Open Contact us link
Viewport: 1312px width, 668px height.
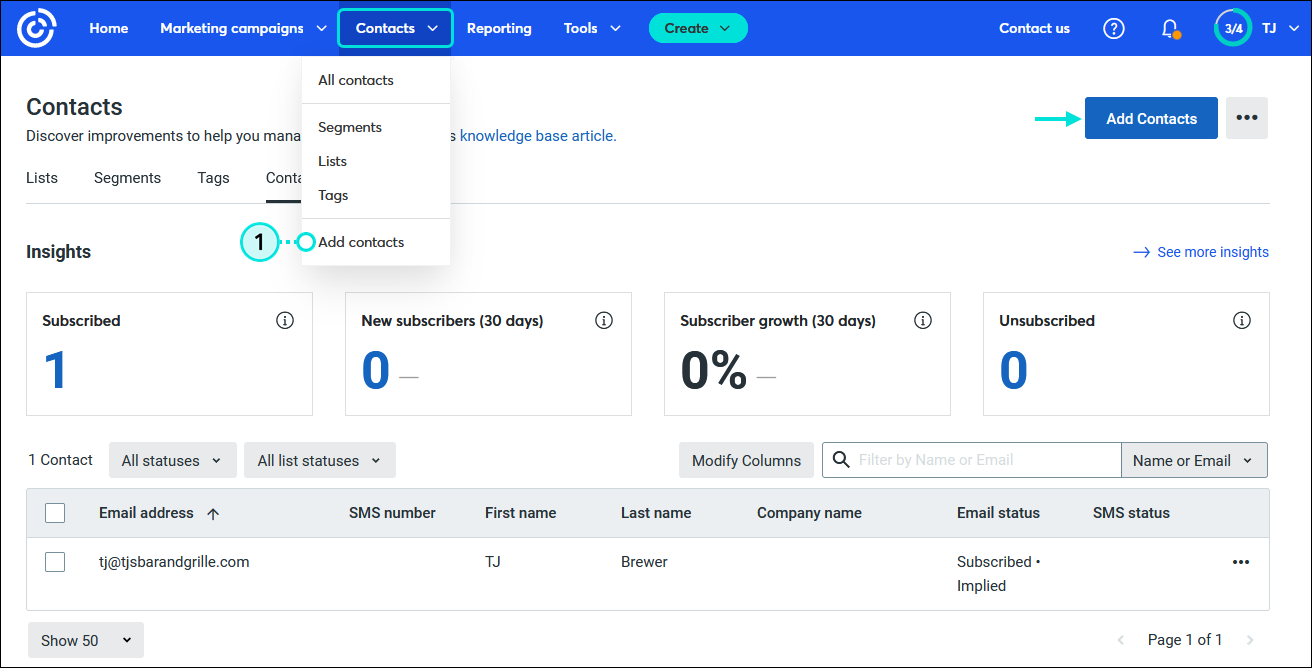pos(1034,28)
